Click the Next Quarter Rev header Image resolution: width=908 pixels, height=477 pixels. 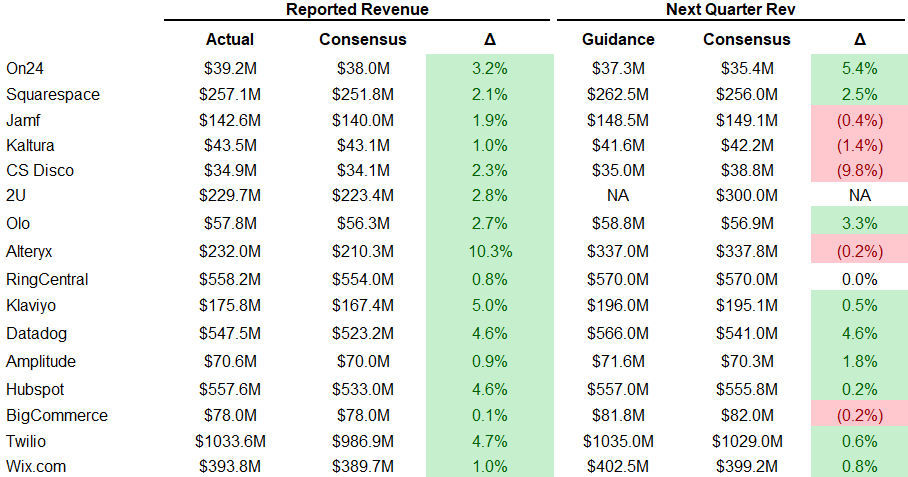[730, 9]
